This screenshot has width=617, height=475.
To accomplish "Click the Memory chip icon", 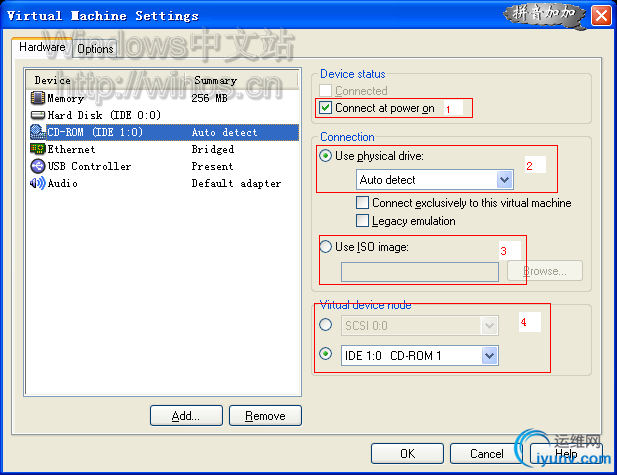I will 38,98.
